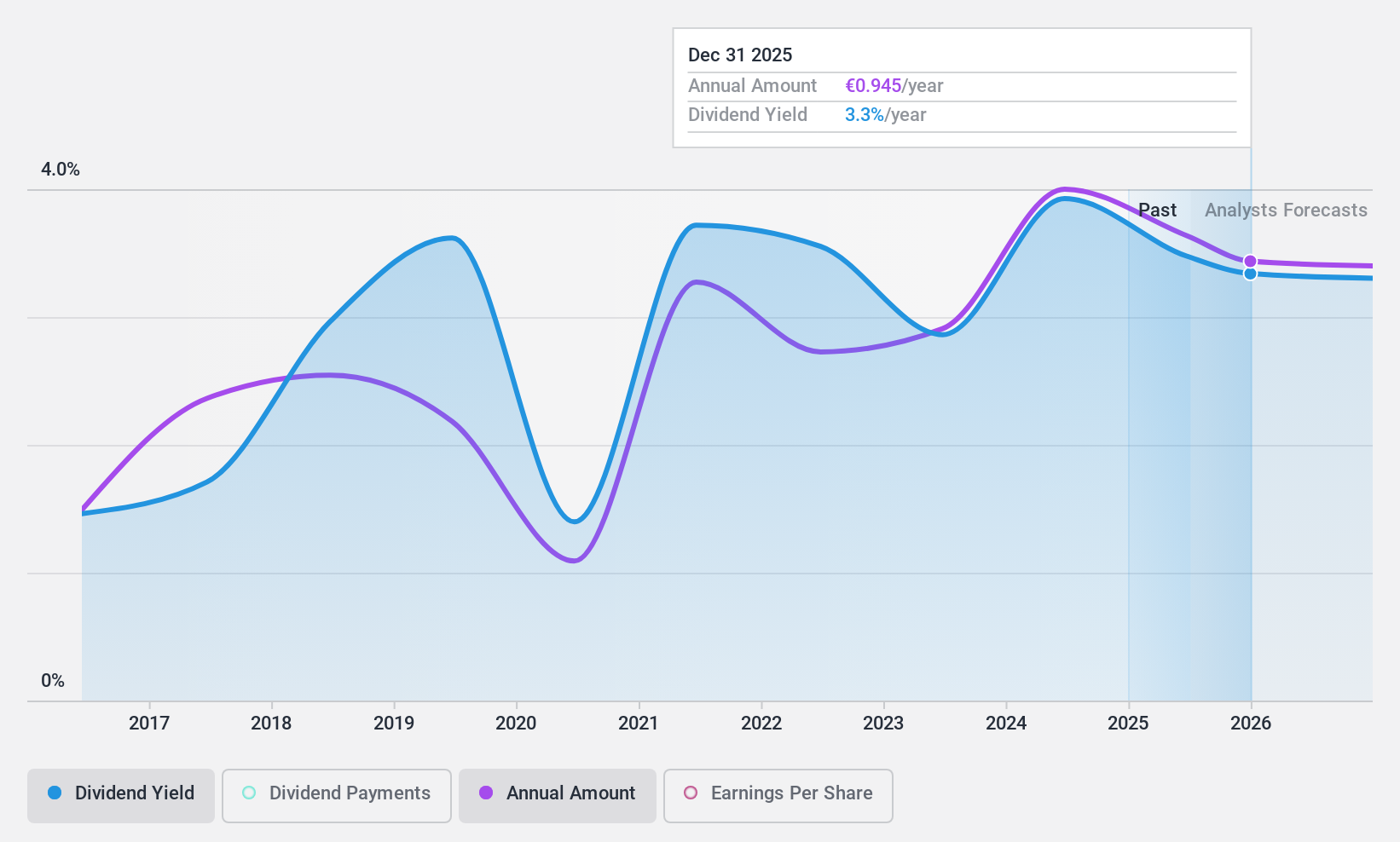This screenshot has height=842, width=1400.
Task: Enable the Dividend Payments series
Action: point(337,796)
